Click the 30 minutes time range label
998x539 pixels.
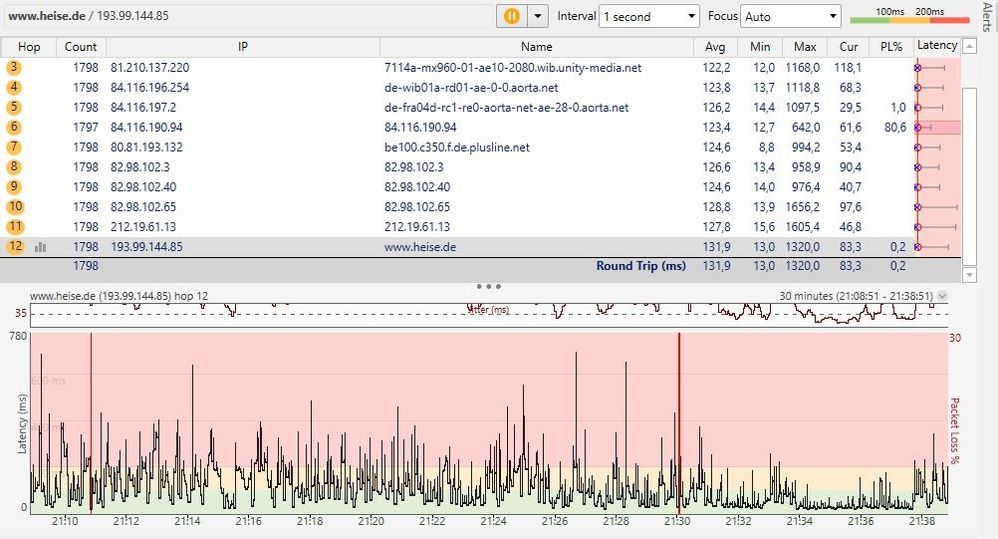856,296
